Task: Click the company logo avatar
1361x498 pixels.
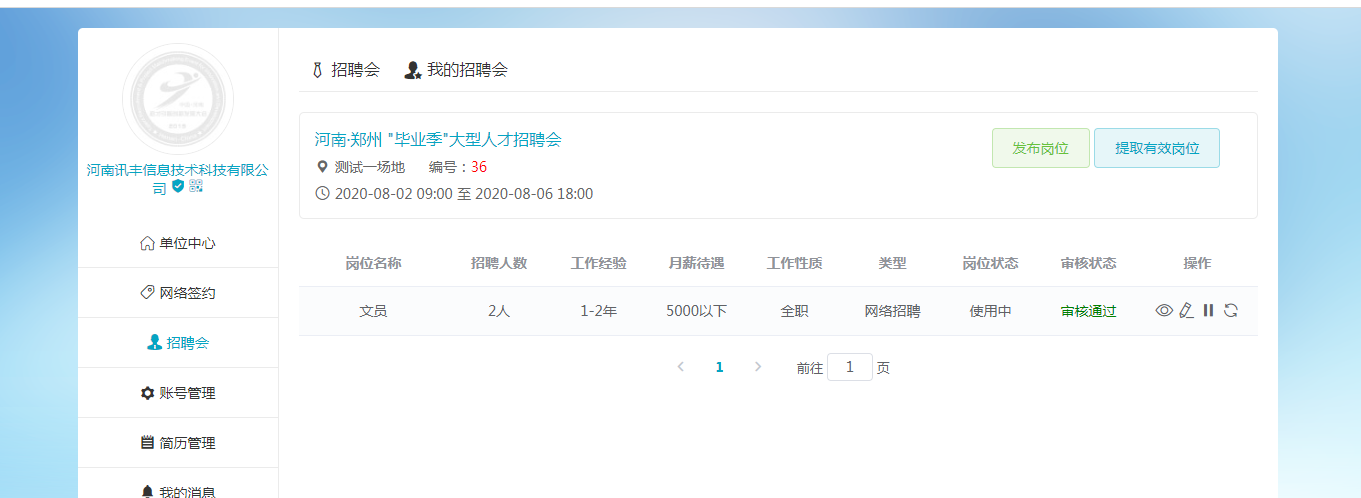Action: [178, 99]
